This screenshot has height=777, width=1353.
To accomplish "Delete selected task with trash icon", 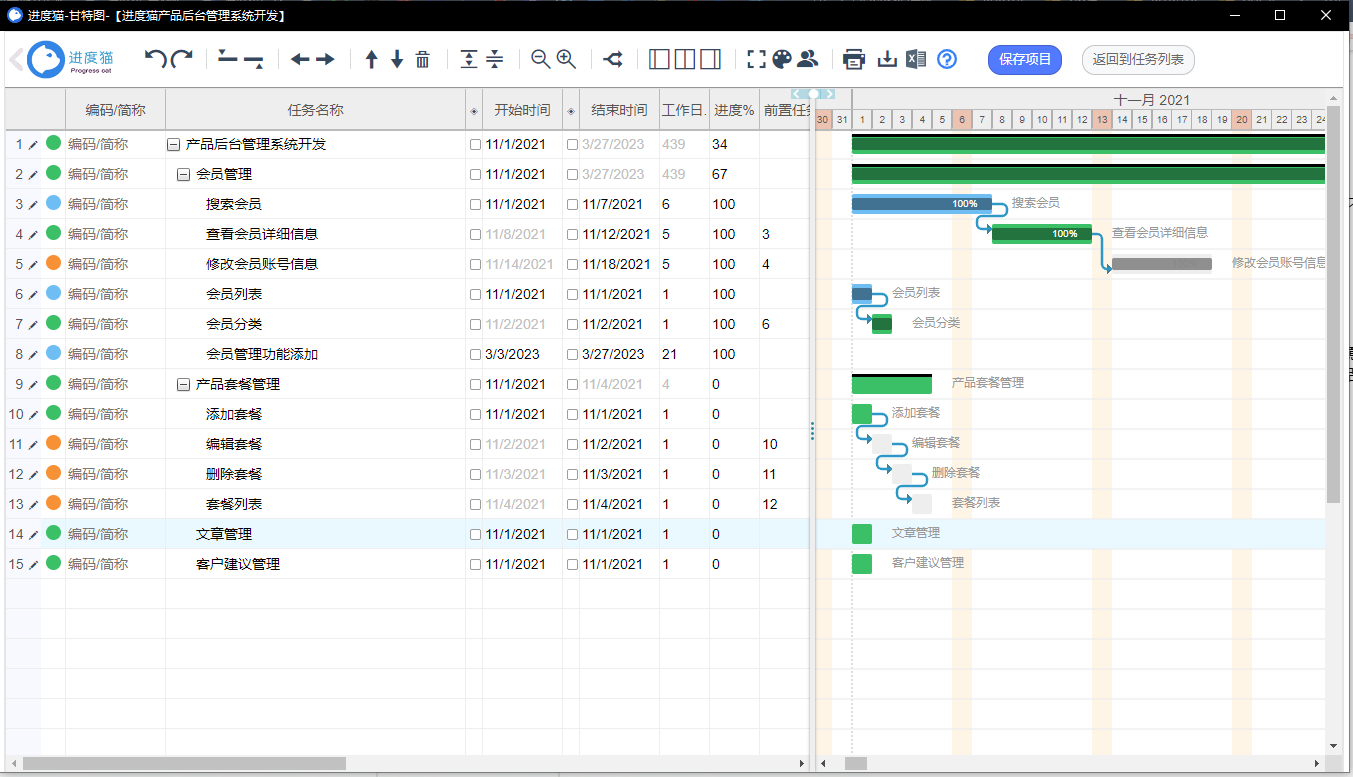I will point(422,59).
